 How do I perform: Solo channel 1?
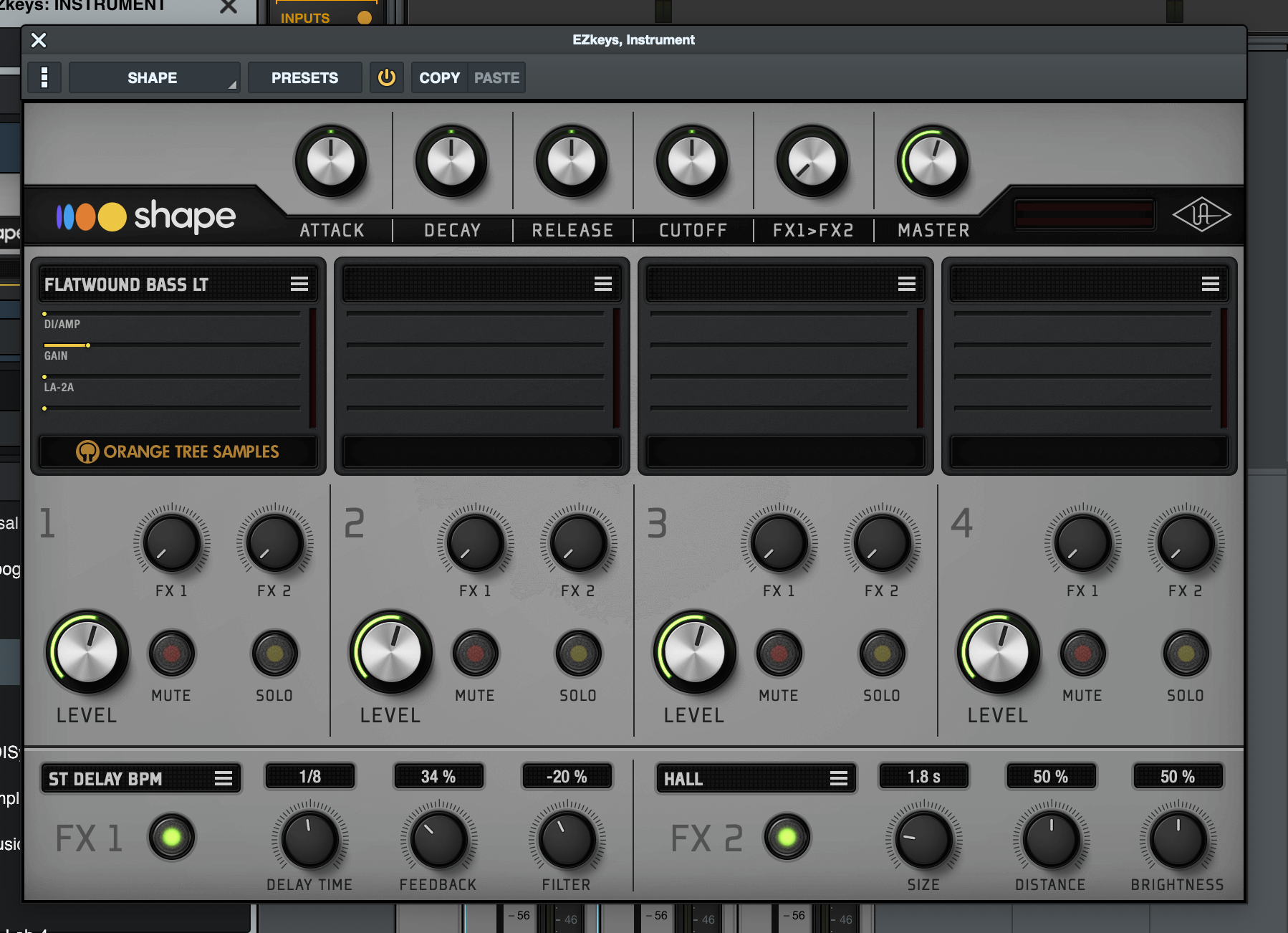[274, 653]
